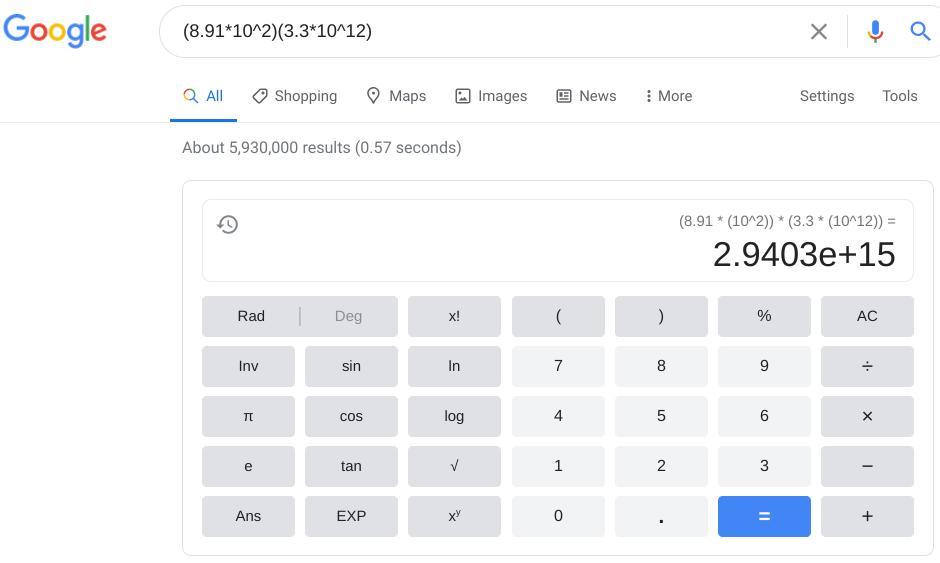940x563 pixels.
Task: Open the Tools filter options
Action: (899, 96)
